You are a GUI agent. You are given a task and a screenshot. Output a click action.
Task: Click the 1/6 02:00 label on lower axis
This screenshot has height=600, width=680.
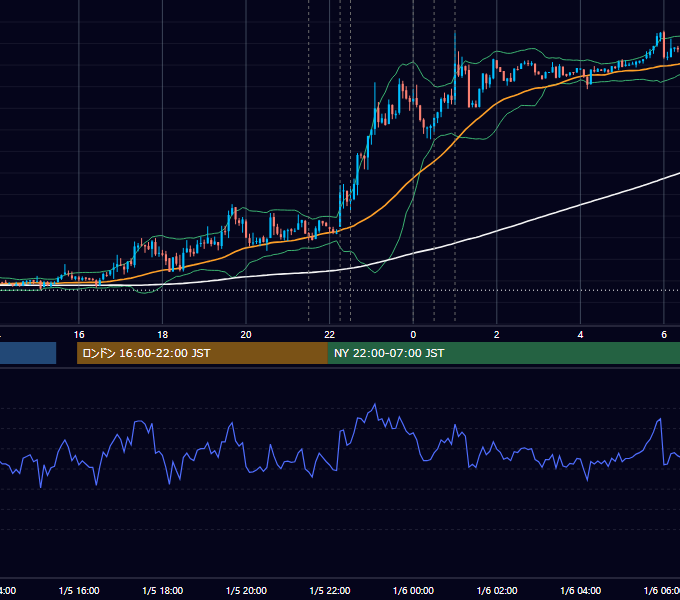pyautogui.click(x=497, y=591)
